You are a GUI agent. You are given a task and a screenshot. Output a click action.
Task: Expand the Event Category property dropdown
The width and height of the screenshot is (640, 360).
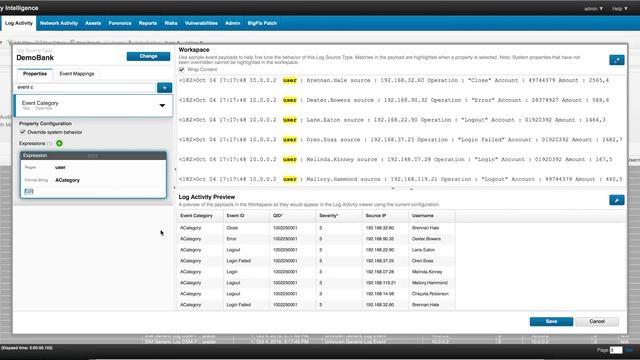pos(162,105)
